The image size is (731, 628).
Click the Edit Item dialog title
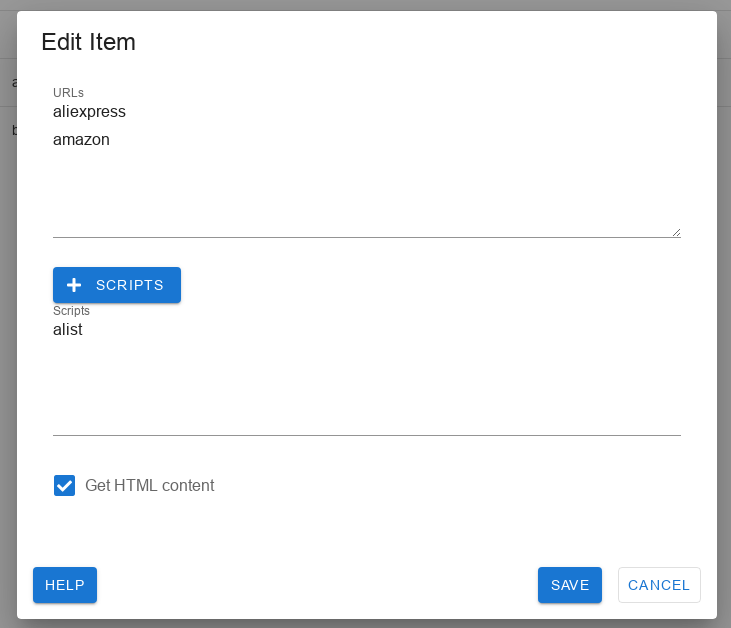coord(88,42)
